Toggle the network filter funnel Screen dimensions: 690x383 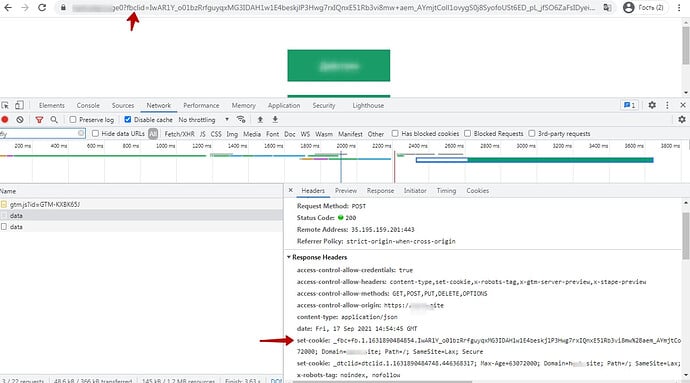coord(39,119)
